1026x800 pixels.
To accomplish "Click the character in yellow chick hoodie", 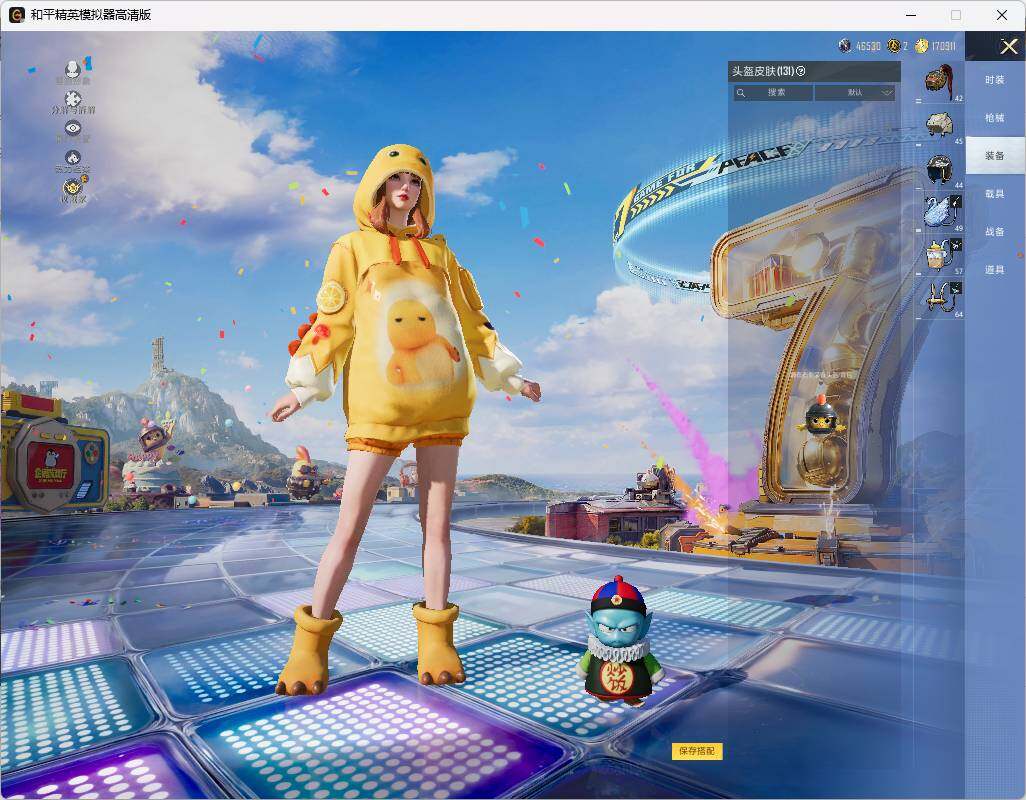I will coord(400,419).
